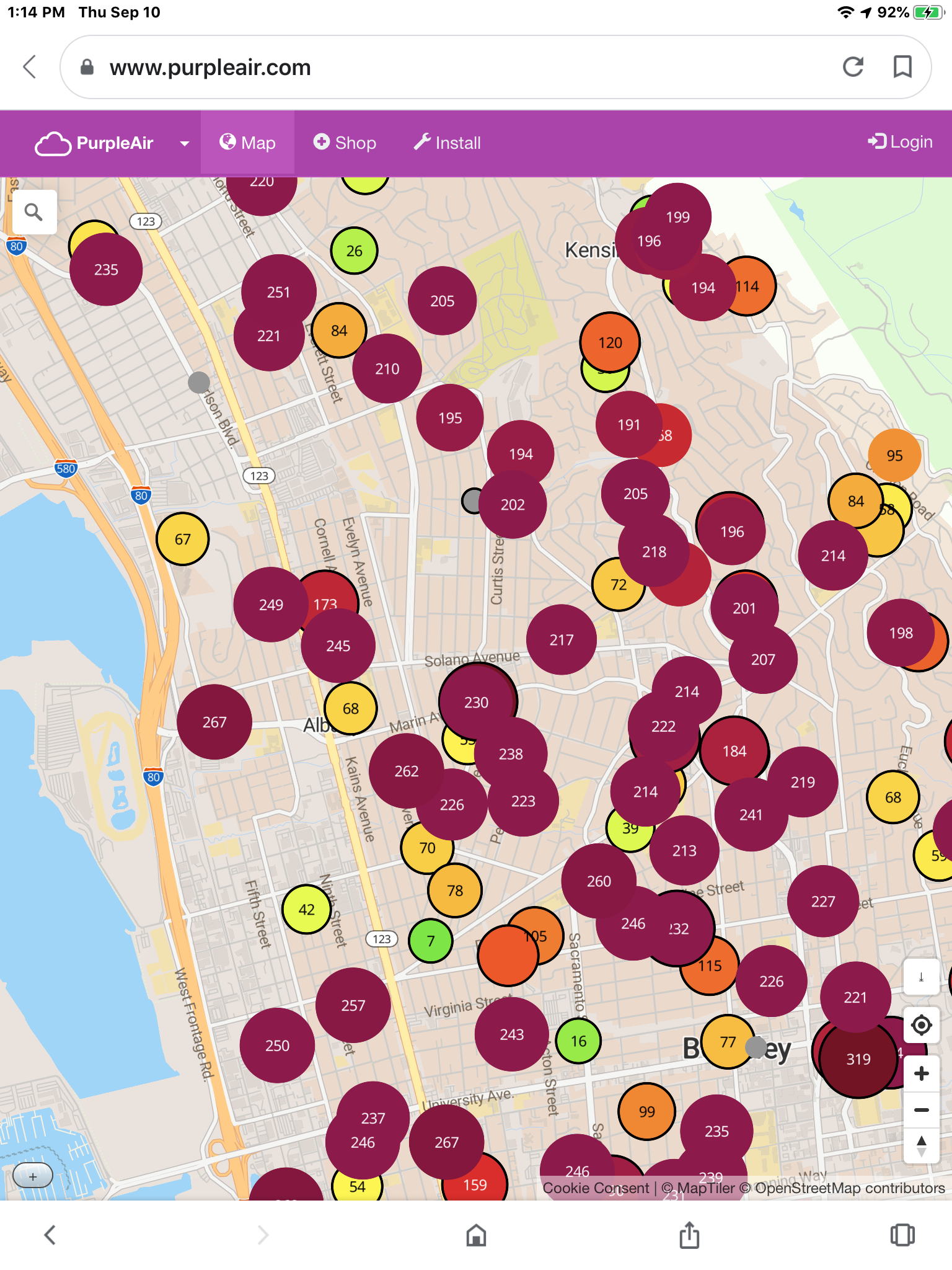The height and width of the screenshot is (1270, 952).
Task: Tap the browser share icon
Action: 689,1235
